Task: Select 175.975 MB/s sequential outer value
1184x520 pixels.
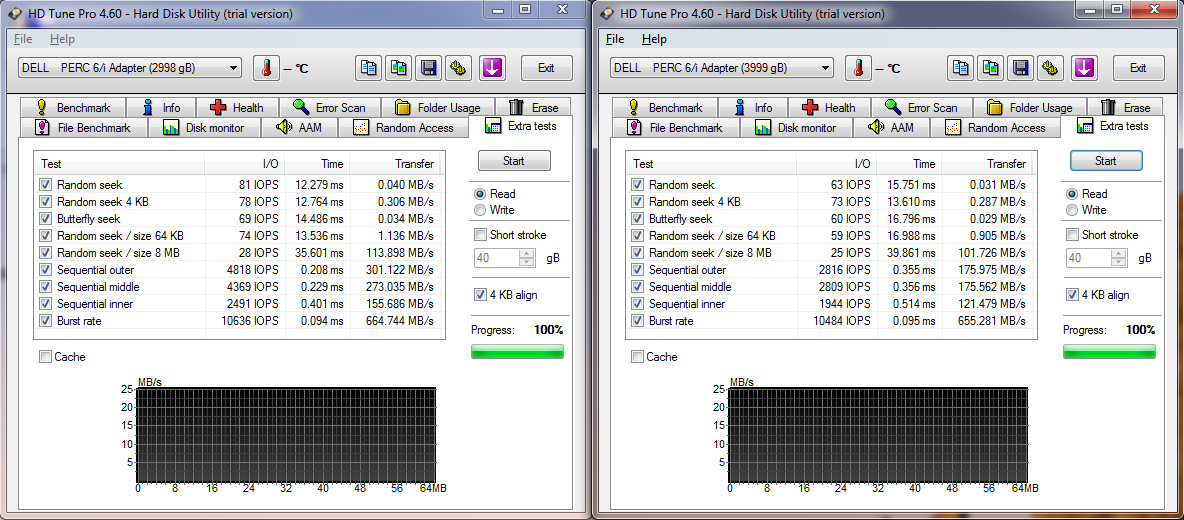Action: pos(994,269)
